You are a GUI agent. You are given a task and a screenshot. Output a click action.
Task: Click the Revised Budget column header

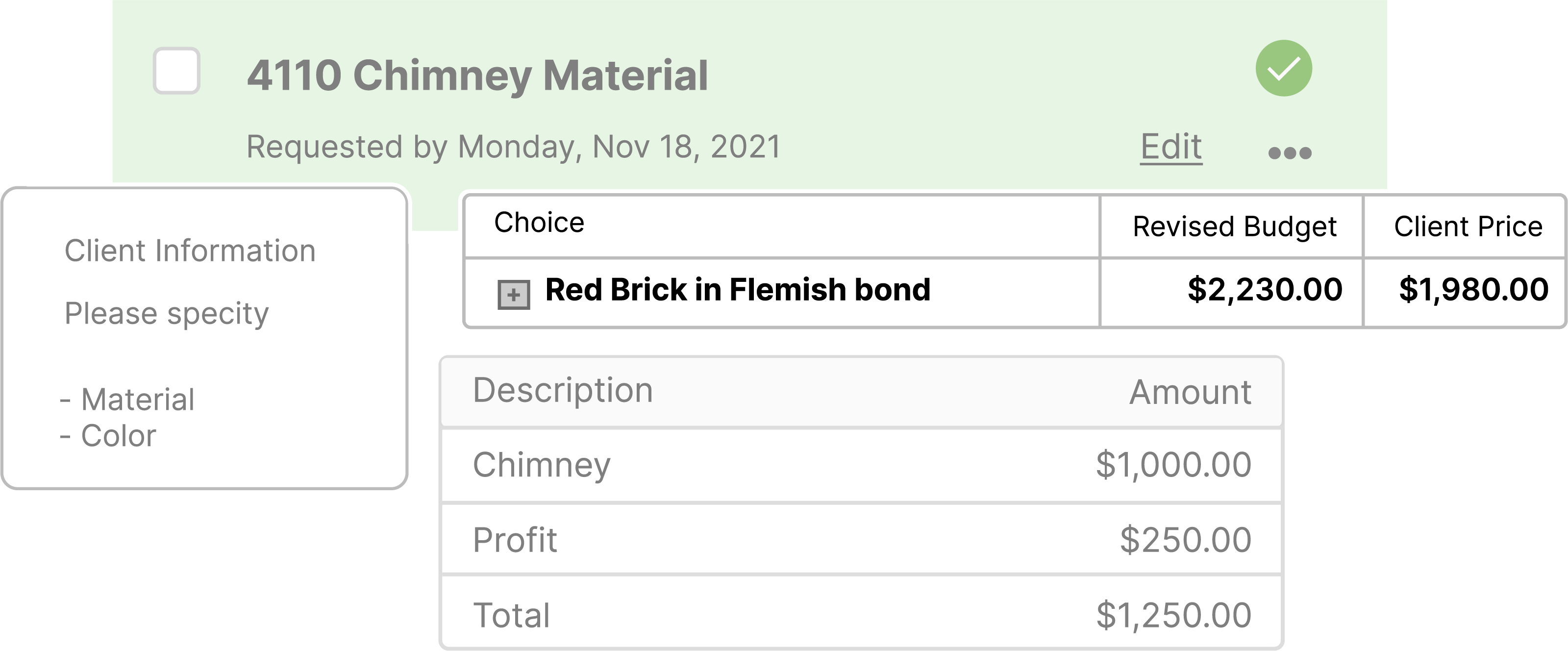click(1234, 226)
